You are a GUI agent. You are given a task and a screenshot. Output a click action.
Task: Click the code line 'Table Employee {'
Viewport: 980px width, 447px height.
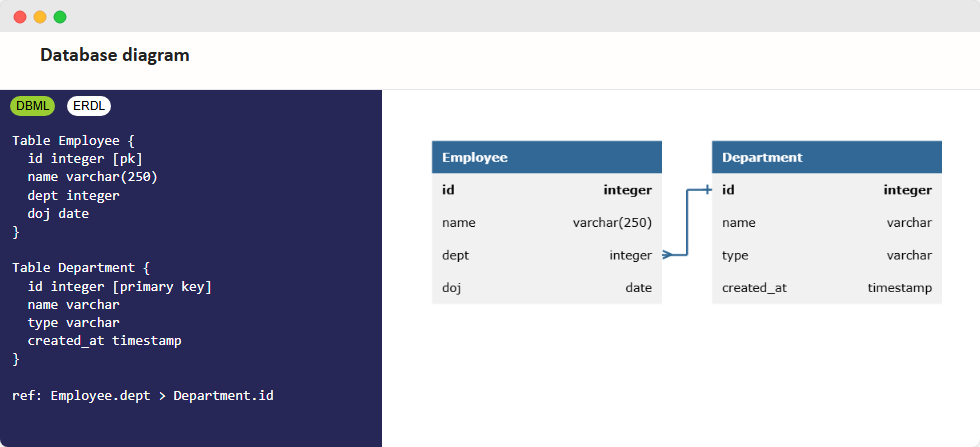[x=74, y=141]
